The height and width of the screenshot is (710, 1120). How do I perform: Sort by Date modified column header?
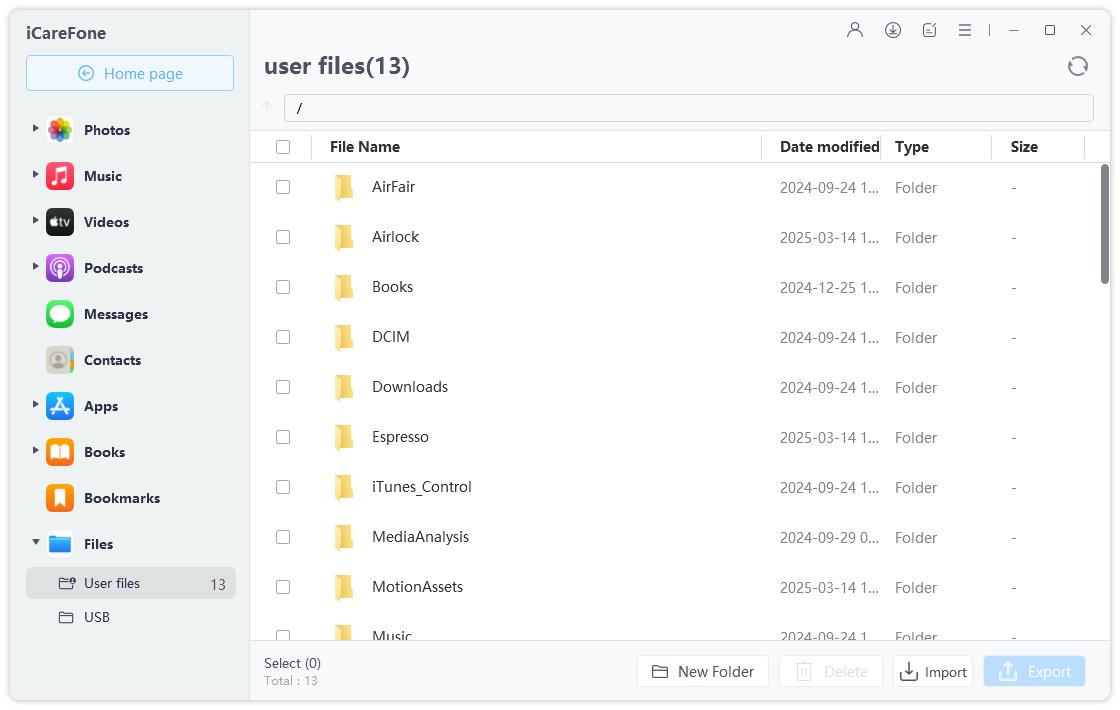[829, 146]
